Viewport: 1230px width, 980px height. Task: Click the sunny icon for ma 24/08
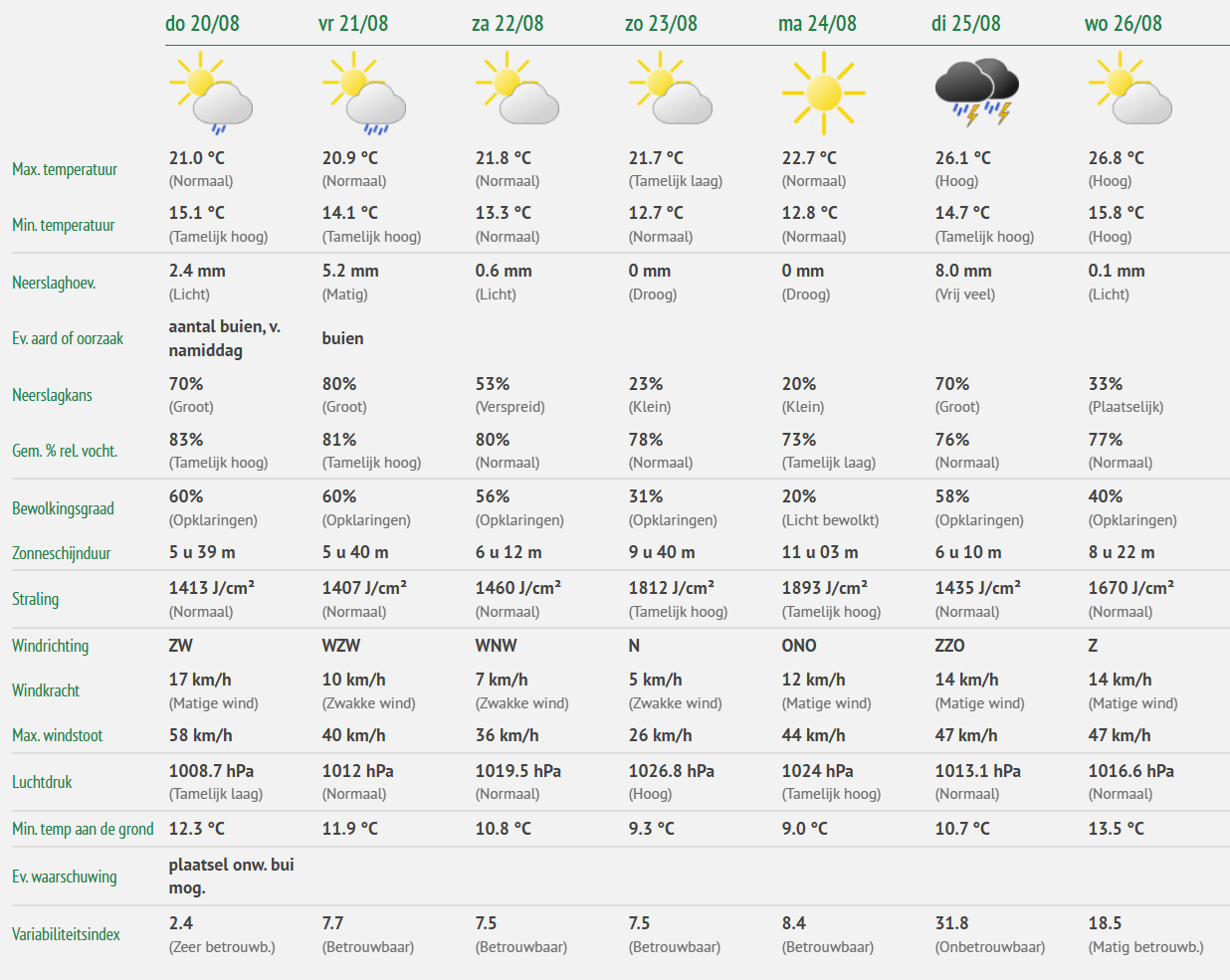824,94
